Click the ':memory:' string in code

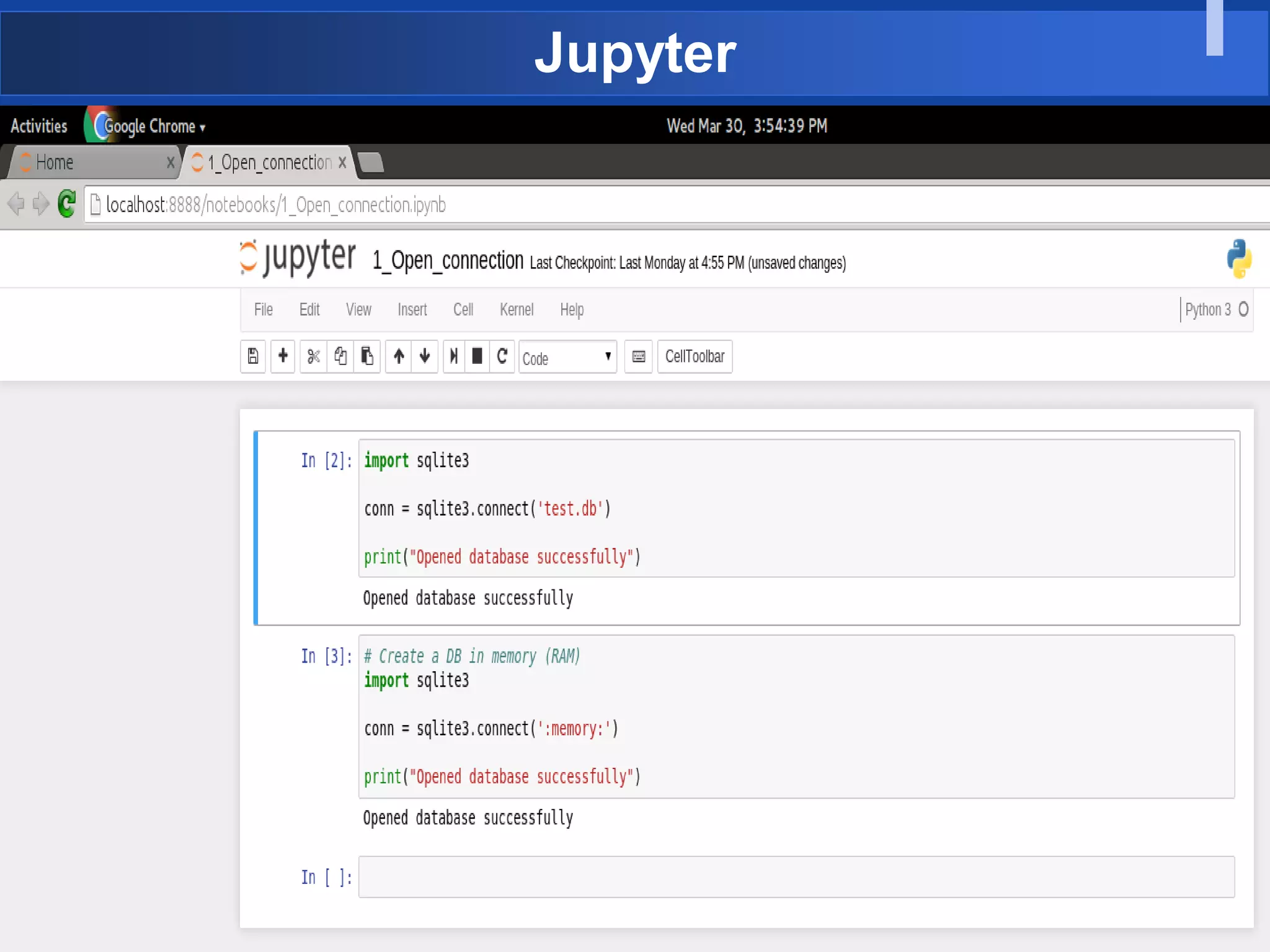pos(574,729)
